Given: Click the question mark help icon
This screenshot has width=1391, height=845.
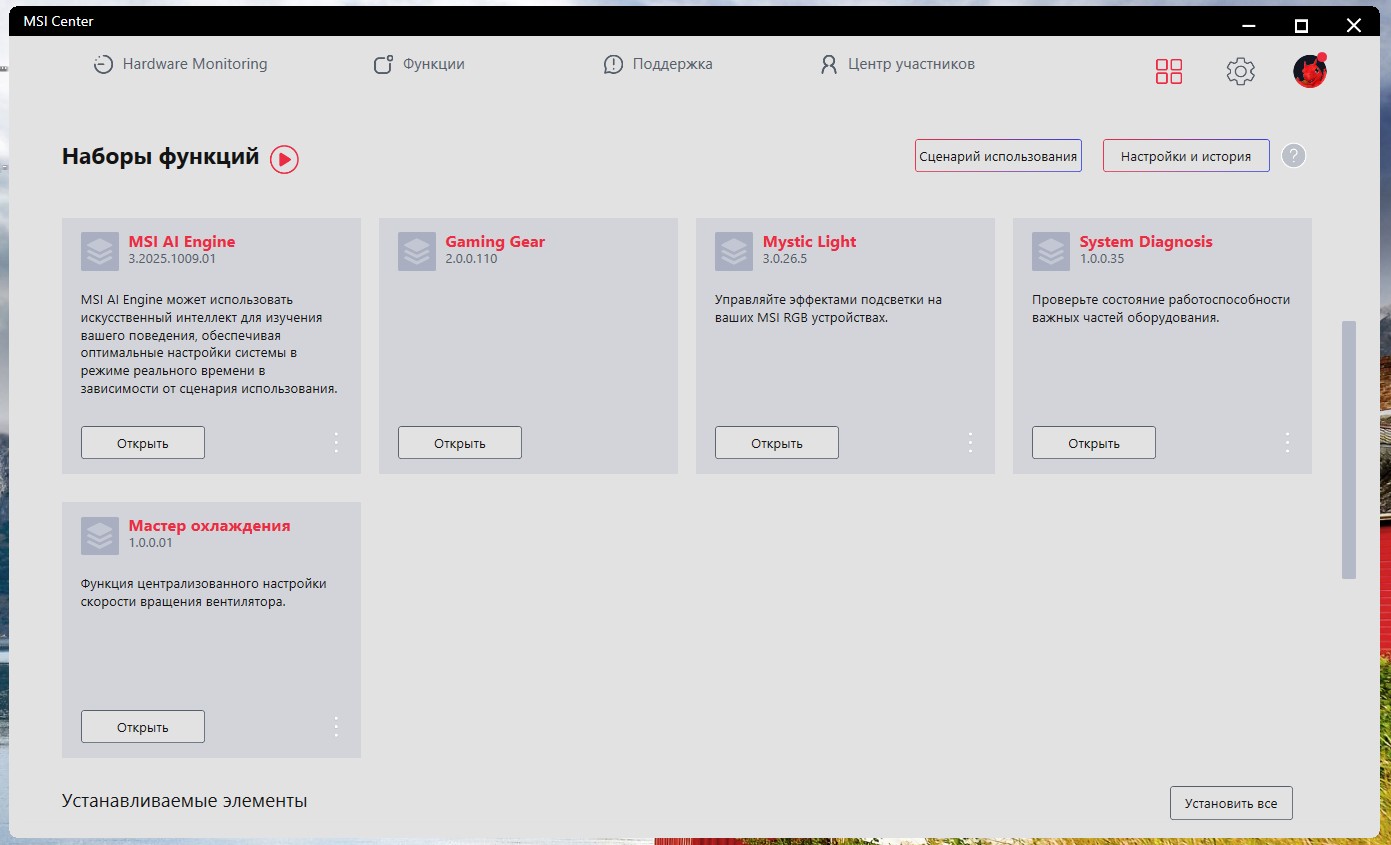Looking at the screenshot, I should 1294,156.
